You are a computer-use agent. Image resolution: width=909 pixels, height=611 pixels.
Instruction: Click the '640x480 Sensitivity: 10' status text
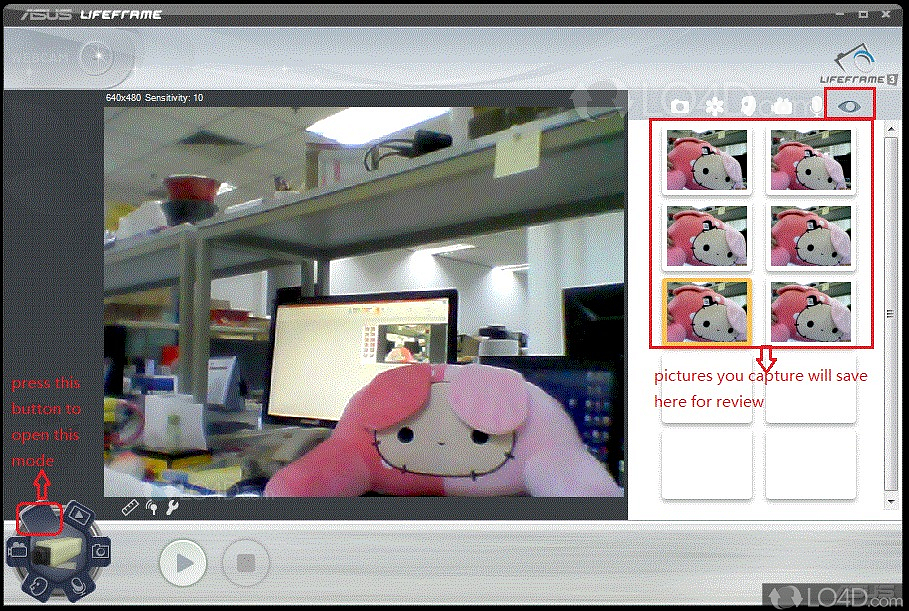click(154, 97)
